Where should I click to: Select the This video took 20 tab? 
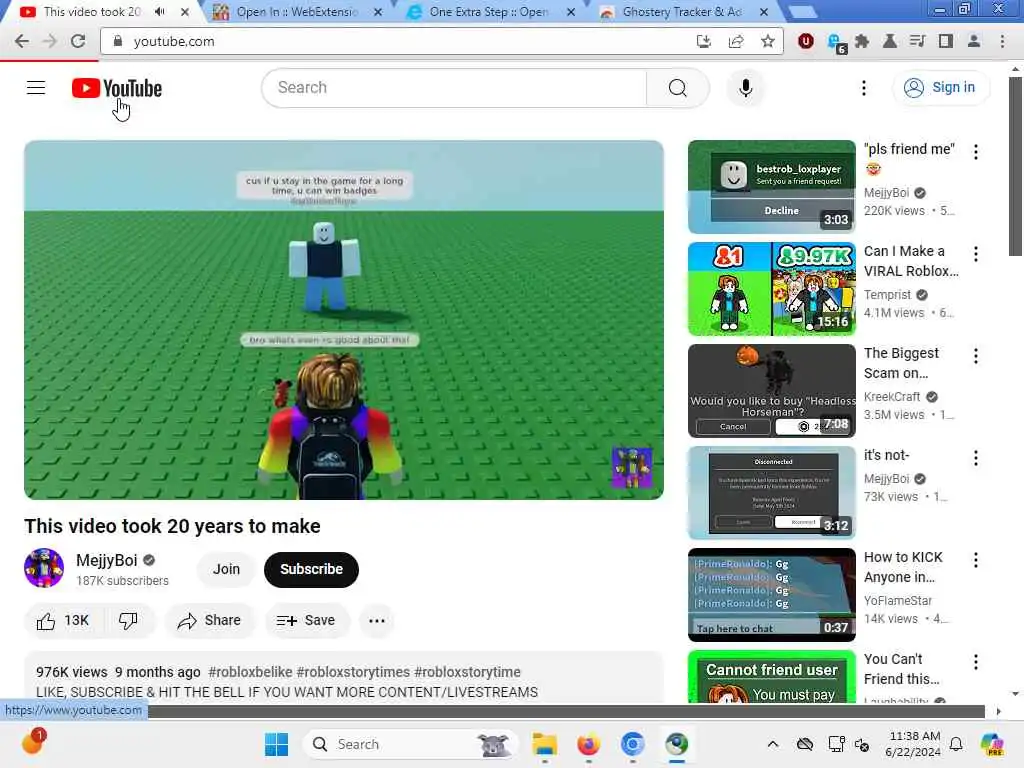[91, 12]
